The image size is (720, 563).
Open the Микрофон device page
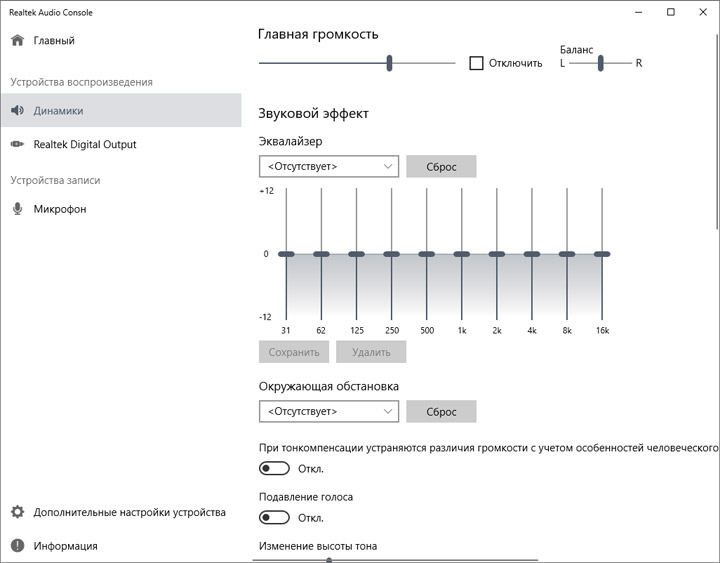60,209
